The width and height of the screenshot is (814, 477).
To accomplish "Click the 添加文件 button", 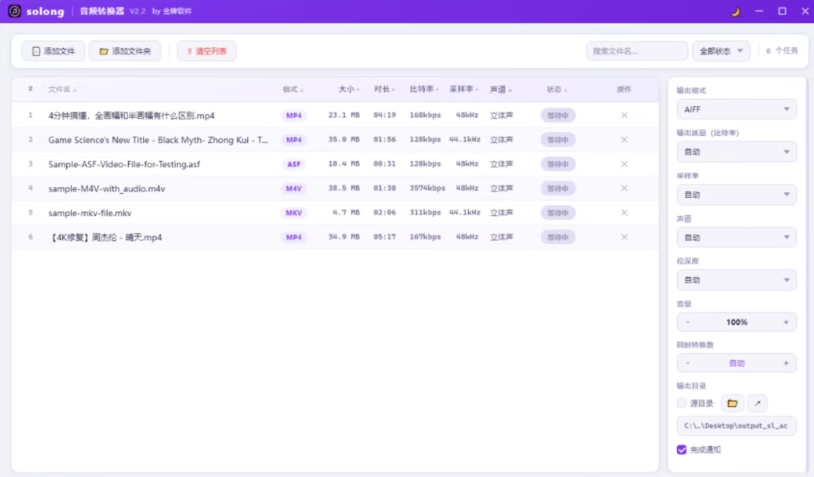I will (53, 51).
